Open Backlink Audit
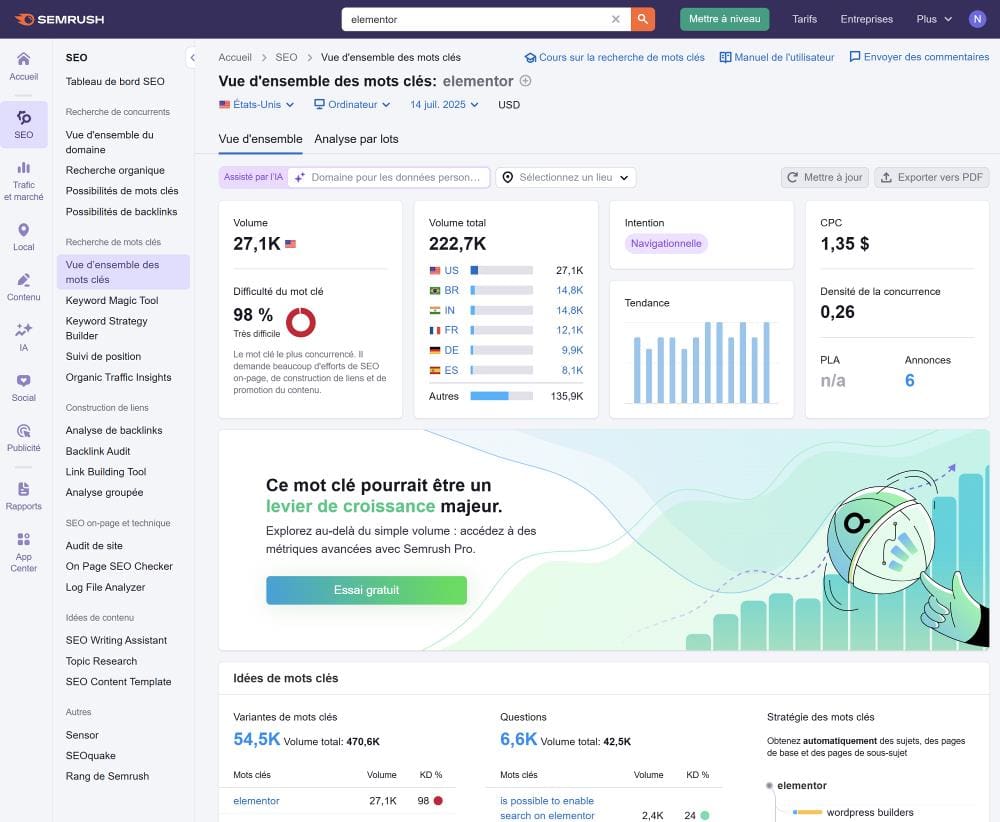The image size is (1000, 822). [x=98, y=451]
